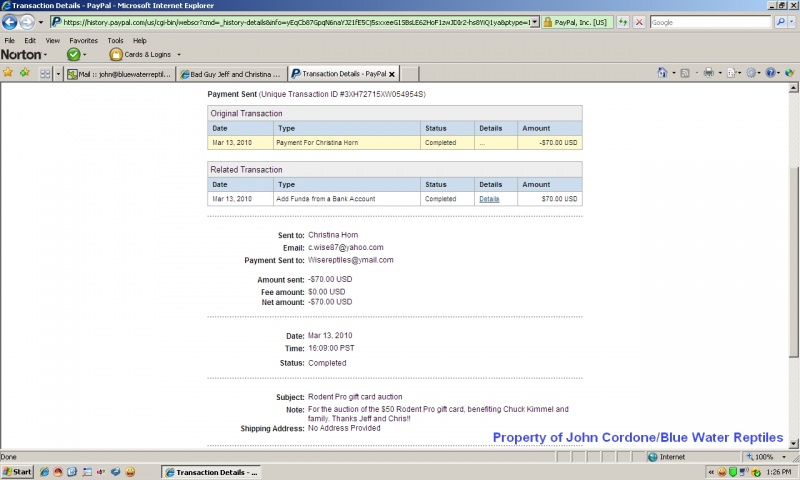Click the c.wise87@yahoo.com email text
Screen dimensions: 800x480
pyautogui.click(x=345, y=247)
